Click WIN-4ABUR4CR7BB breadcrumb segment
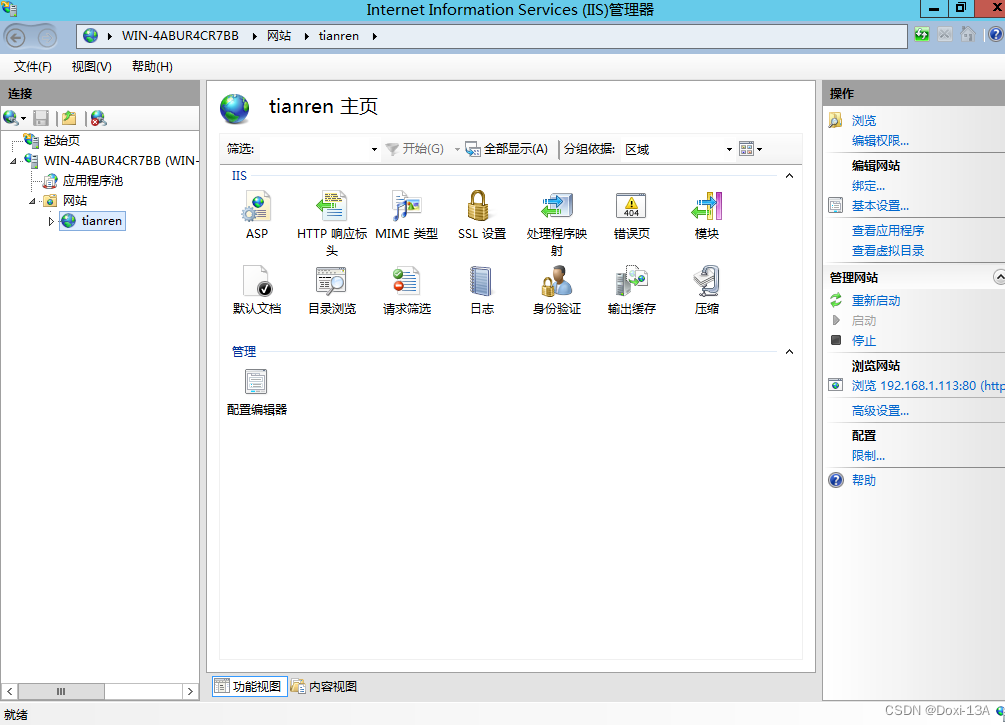 [180, 36]
